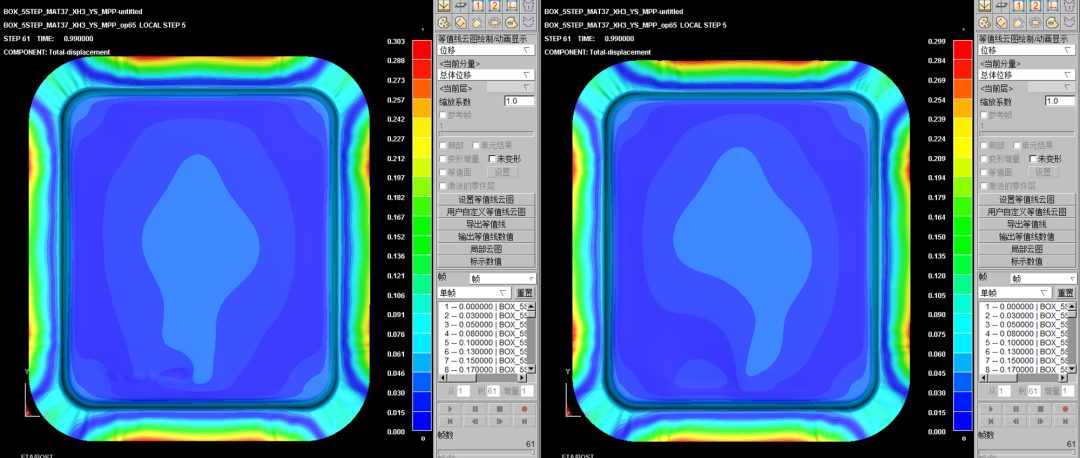Select frame '3 -- 0.050000' in left panel list
The height and width of the screenshot is (458, 1080).
(x=485, y=324)
